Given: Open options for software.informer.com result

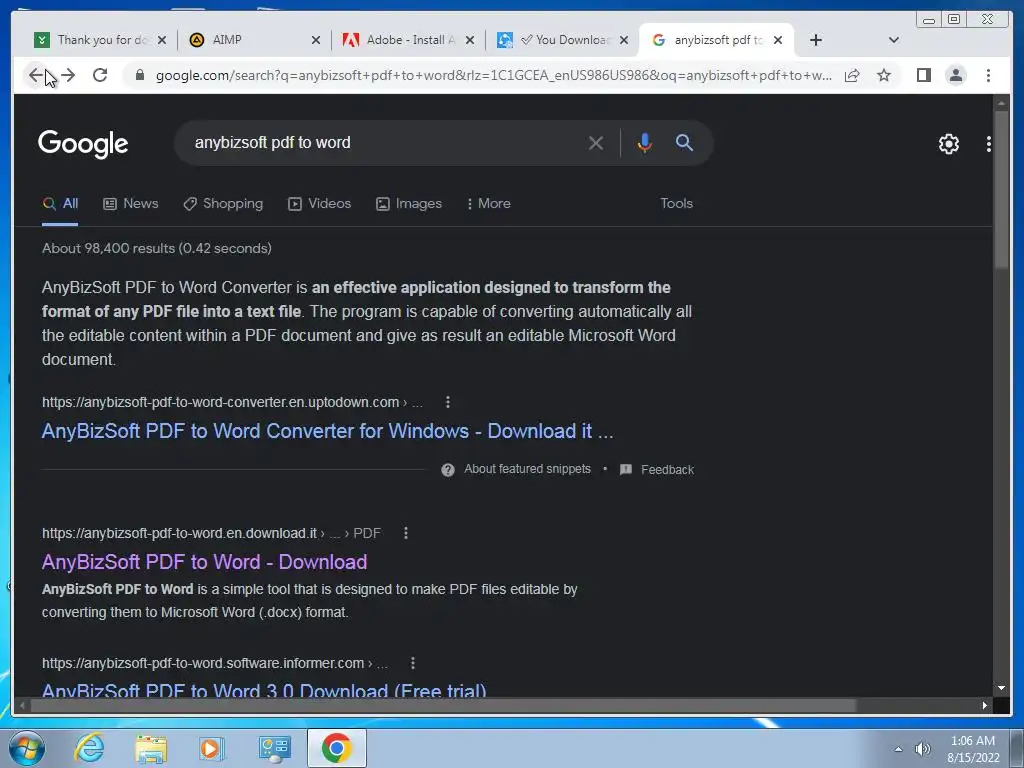Looking at the screenshot, I should pos(413,664).
